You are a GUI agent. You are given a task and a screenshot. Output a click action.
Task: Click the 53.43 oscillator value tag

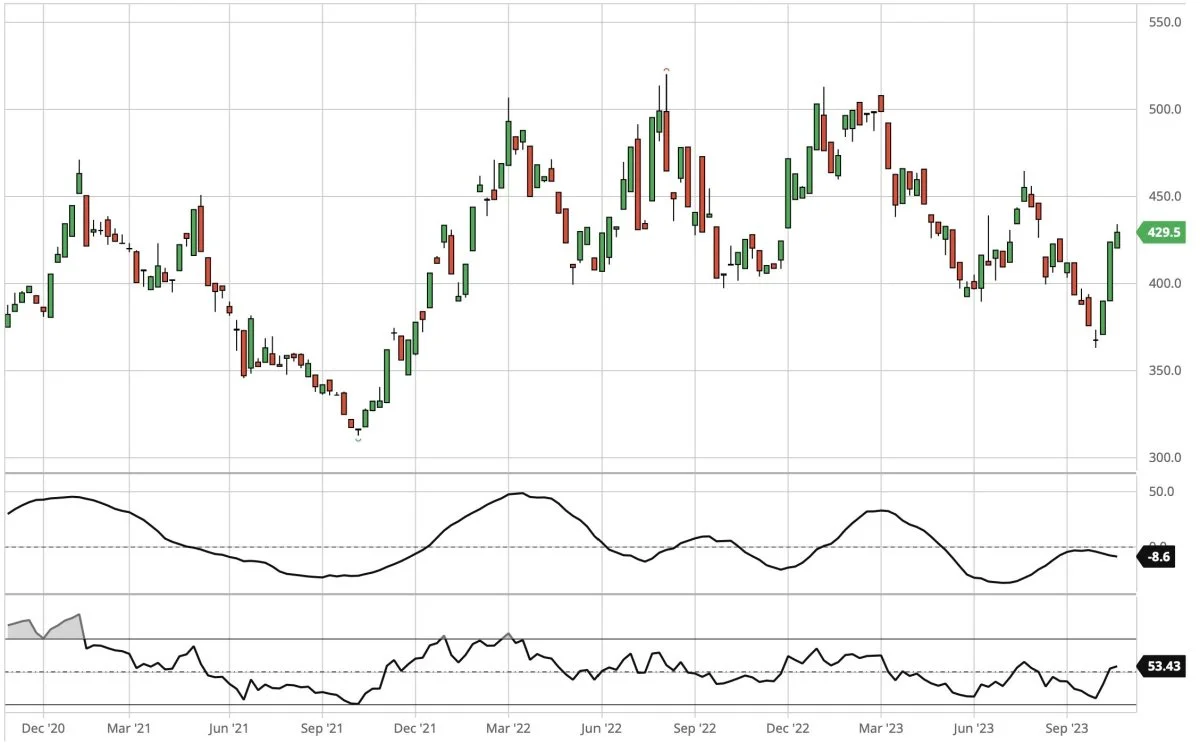1163,667
